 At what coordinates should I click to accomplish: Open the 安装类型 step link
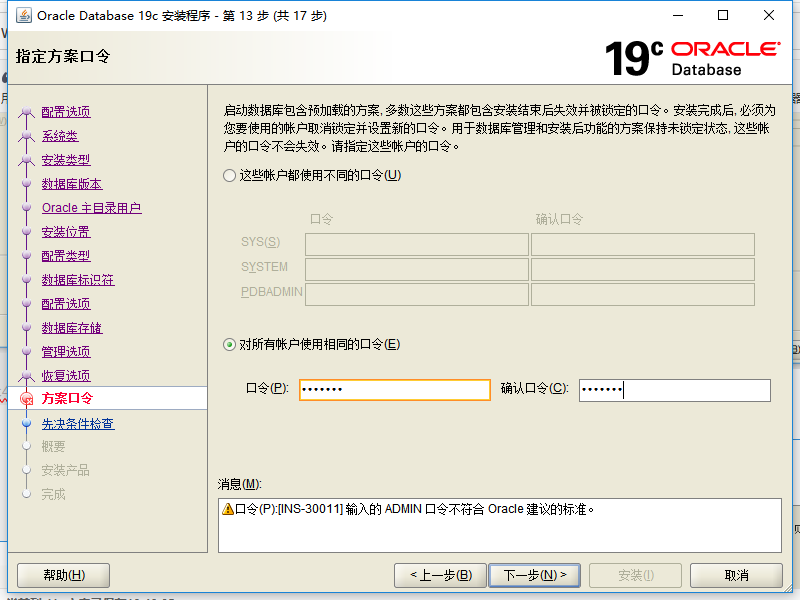tap(66, 160)
